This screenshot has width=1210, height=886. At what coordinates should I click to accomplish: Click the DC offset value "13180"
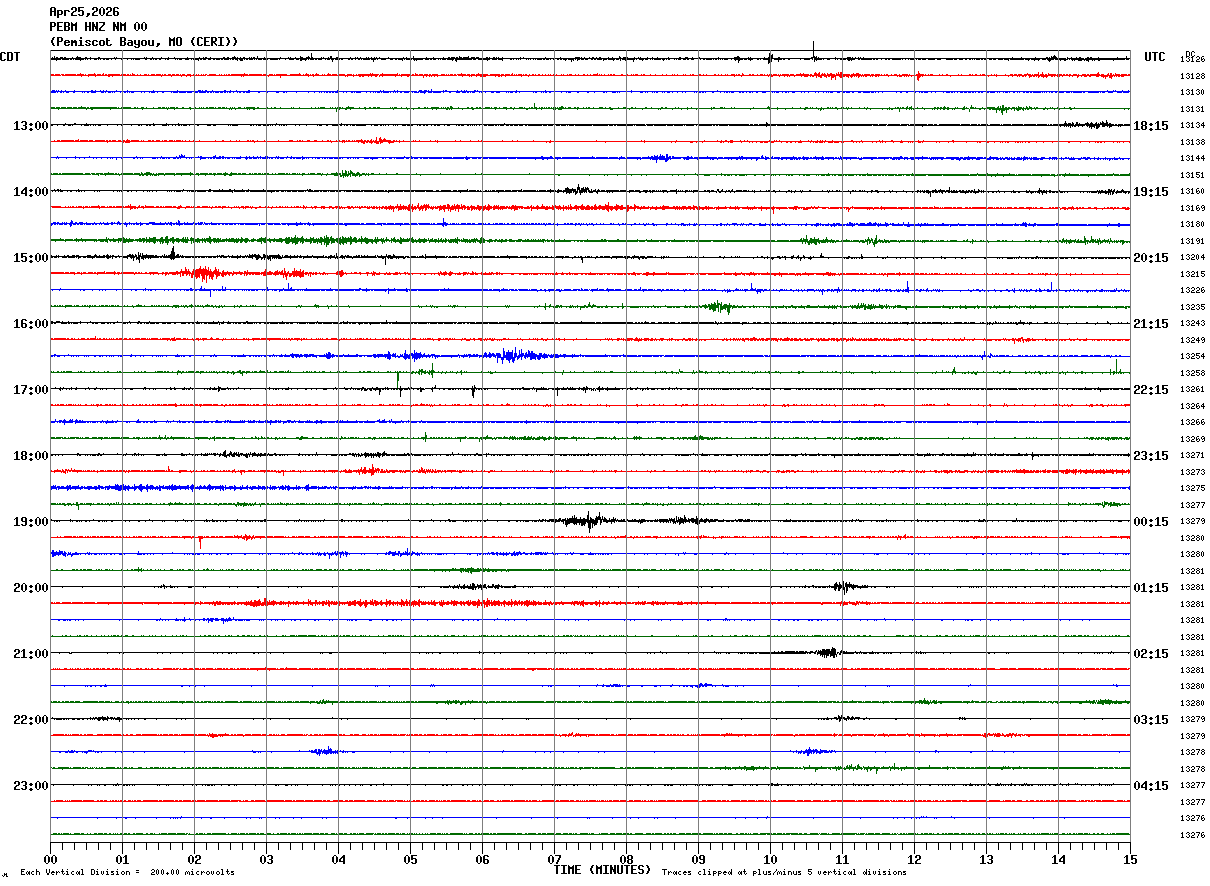coord(1192,225)
